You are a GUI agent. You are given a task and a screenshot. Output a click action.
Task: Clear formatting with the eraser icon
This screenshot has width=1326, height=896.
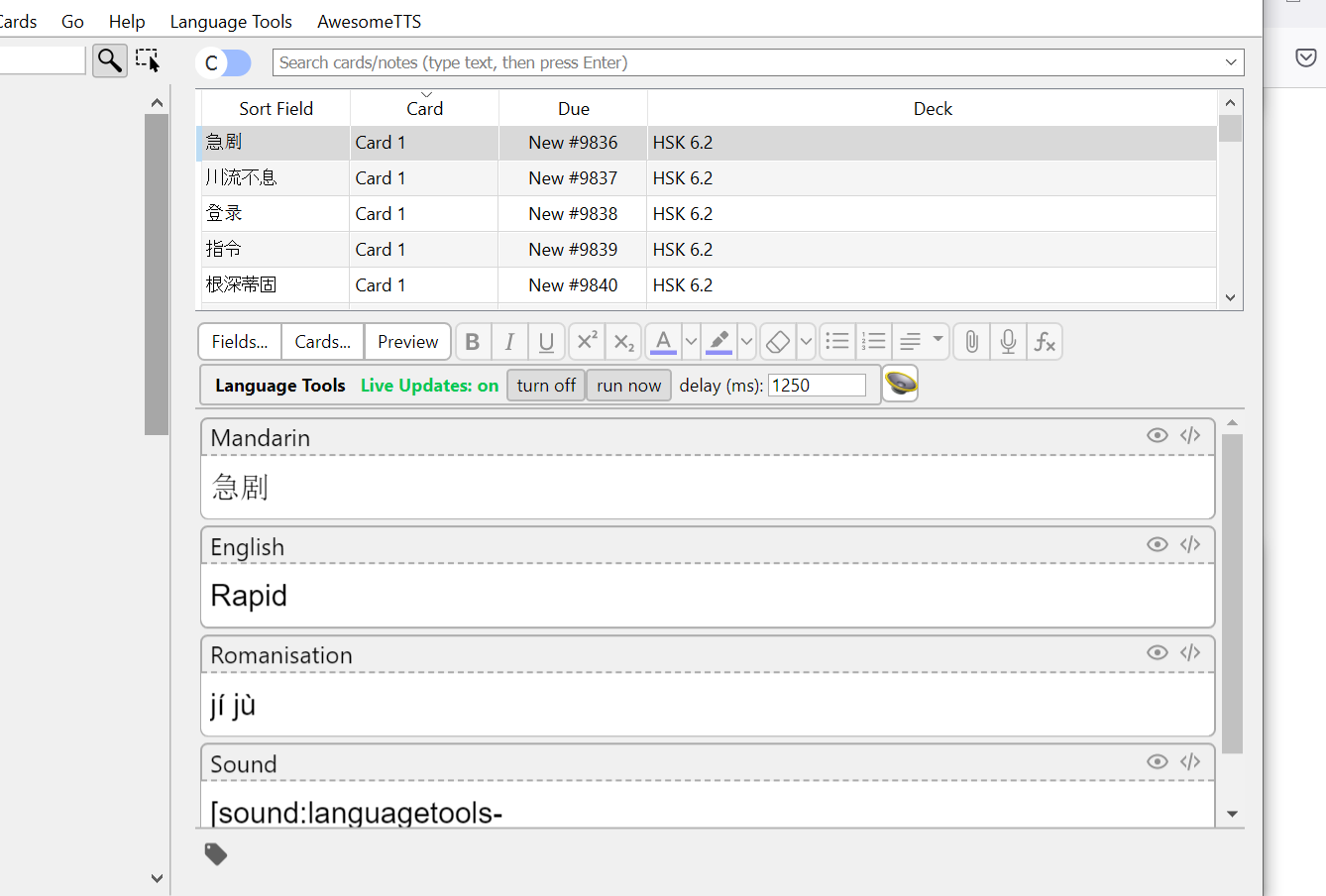(777, 341)
